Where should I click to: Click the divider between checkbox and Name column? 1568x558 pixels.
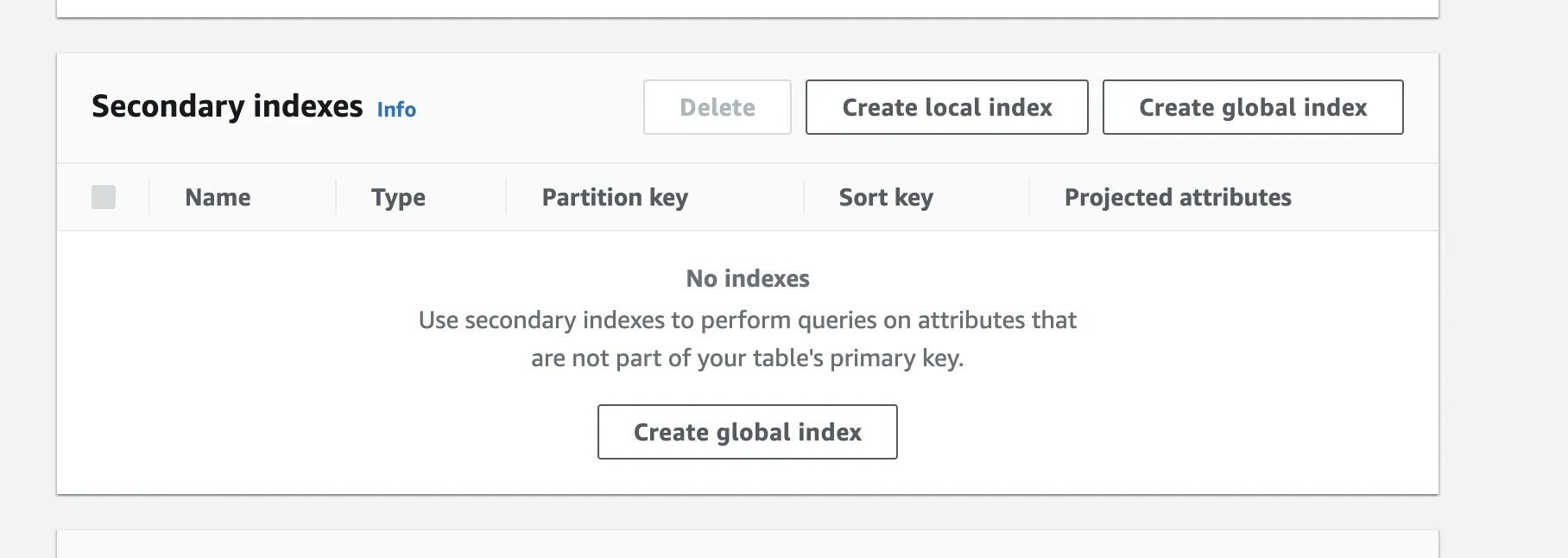pyautogui.click(x=149, y=197)
